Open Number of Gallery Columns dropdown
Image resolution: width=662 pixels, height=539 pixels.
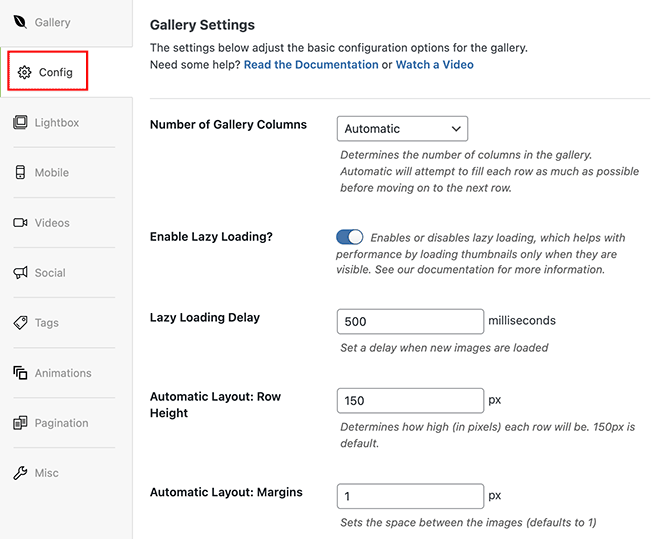pos(402,129)
